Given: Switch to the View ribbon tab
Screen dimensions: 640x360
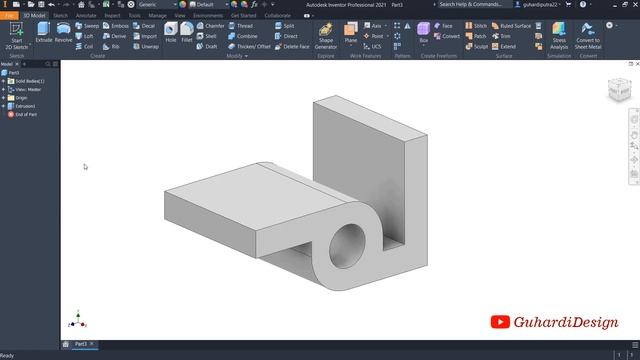Looking at the screenshot, I should 180,16.
